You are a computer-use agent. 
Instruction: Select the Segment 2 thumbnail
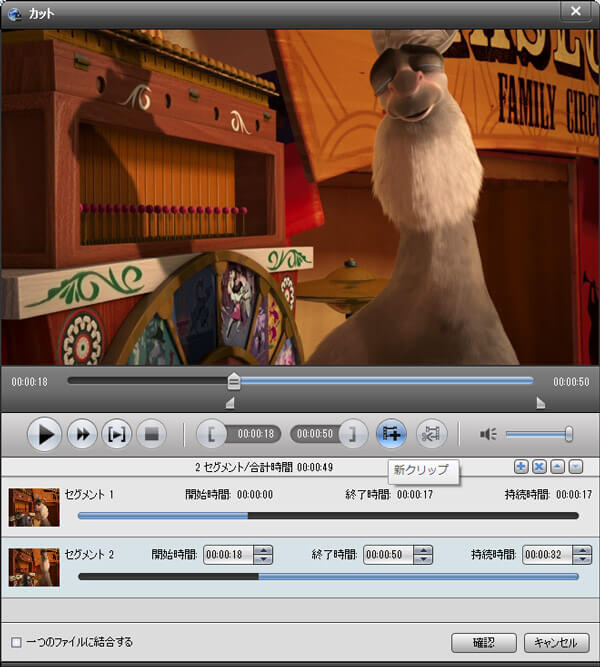pos(34,567)
